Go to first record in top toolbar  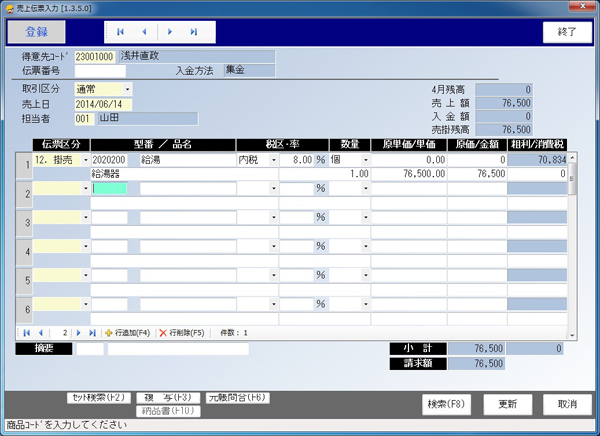pos(121,32)
